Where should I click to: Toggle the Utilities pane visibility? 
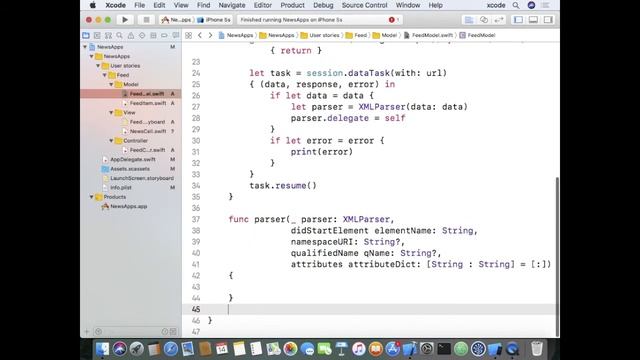(x=548, y=20)
